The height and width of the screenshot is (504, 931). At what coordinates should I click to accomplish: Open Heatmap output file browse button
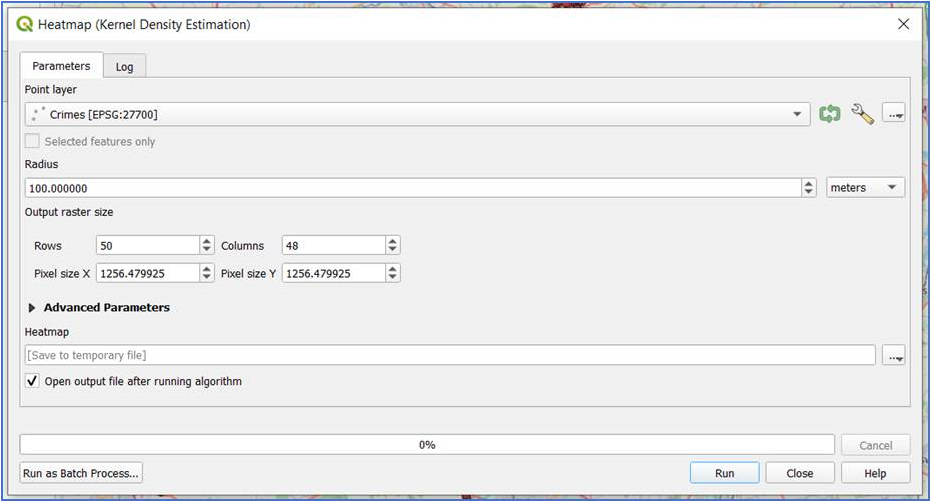pos(894,355)
